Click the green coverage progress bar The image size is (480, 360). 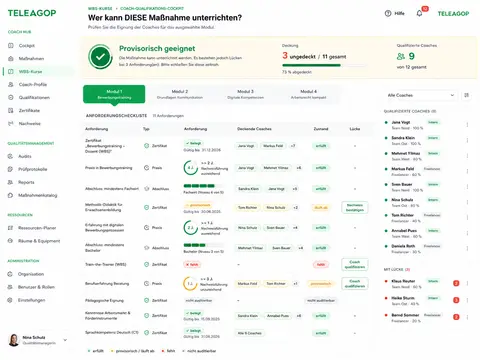(323, 65)
